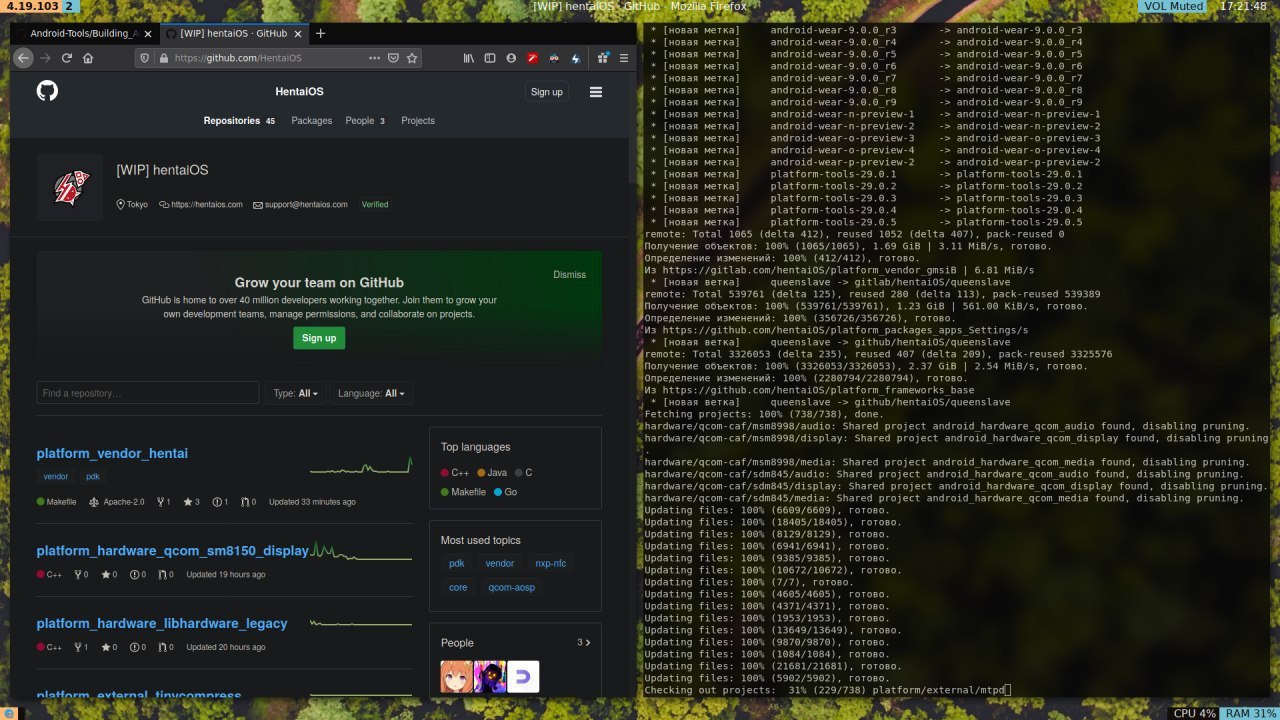Open platform_hardware_qcom_sm8150_display repository
Viewport: 1280px width, 720px height.
point(173,551)
